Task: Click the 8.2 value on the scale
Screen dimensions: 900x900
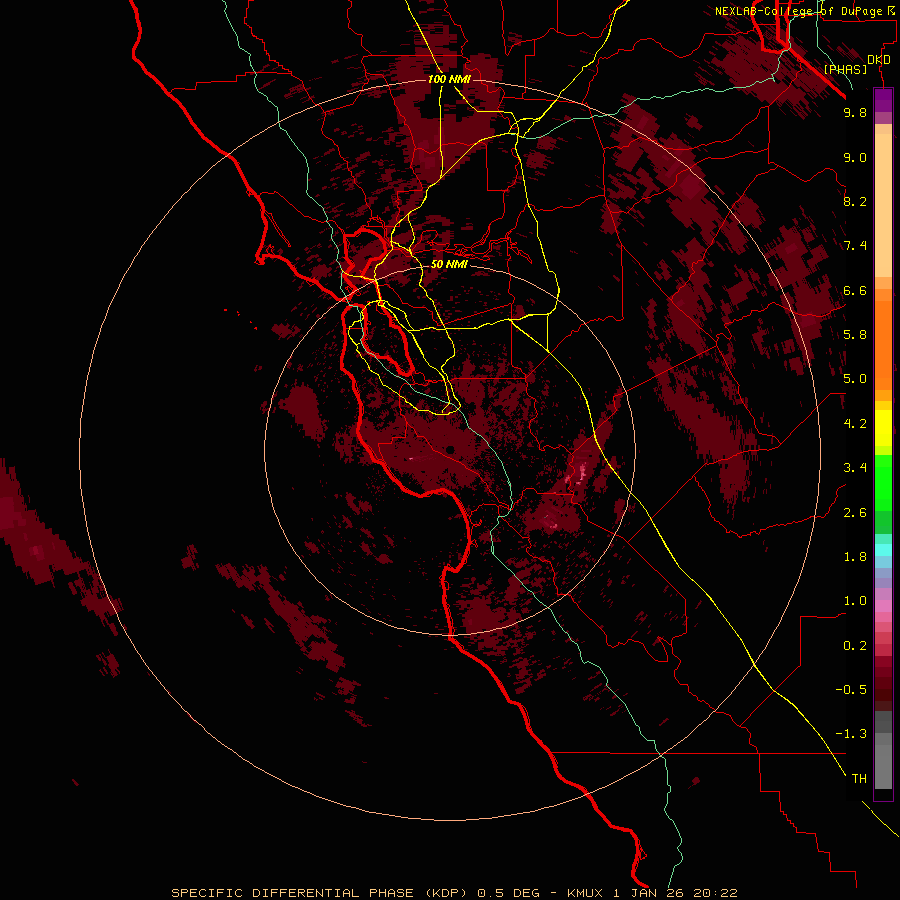Action: click(x=855, y=201)
